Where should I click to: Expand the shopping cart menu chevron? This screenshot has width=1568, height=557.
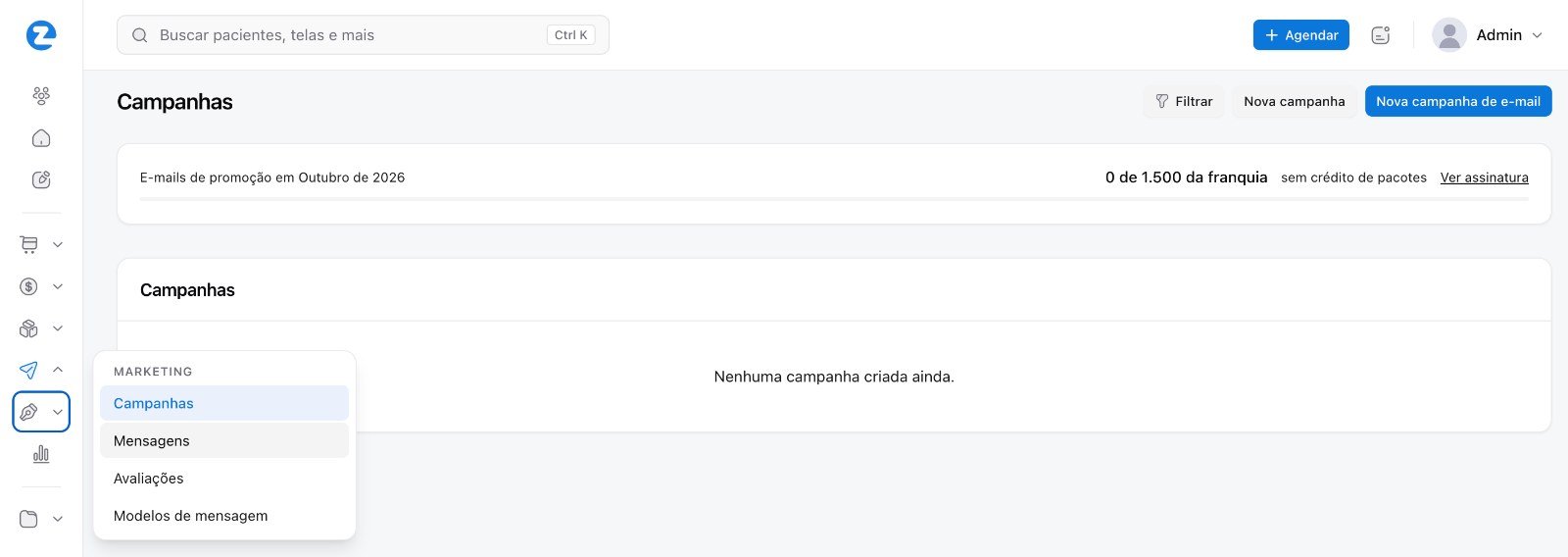58,244
